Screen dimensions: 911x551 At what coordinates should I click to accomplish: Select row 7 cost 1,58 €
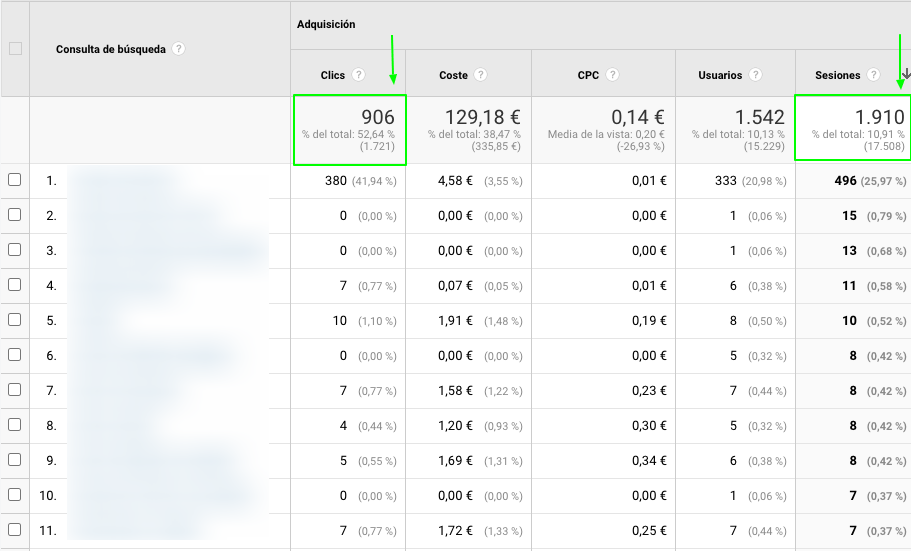tap(455, 391)
